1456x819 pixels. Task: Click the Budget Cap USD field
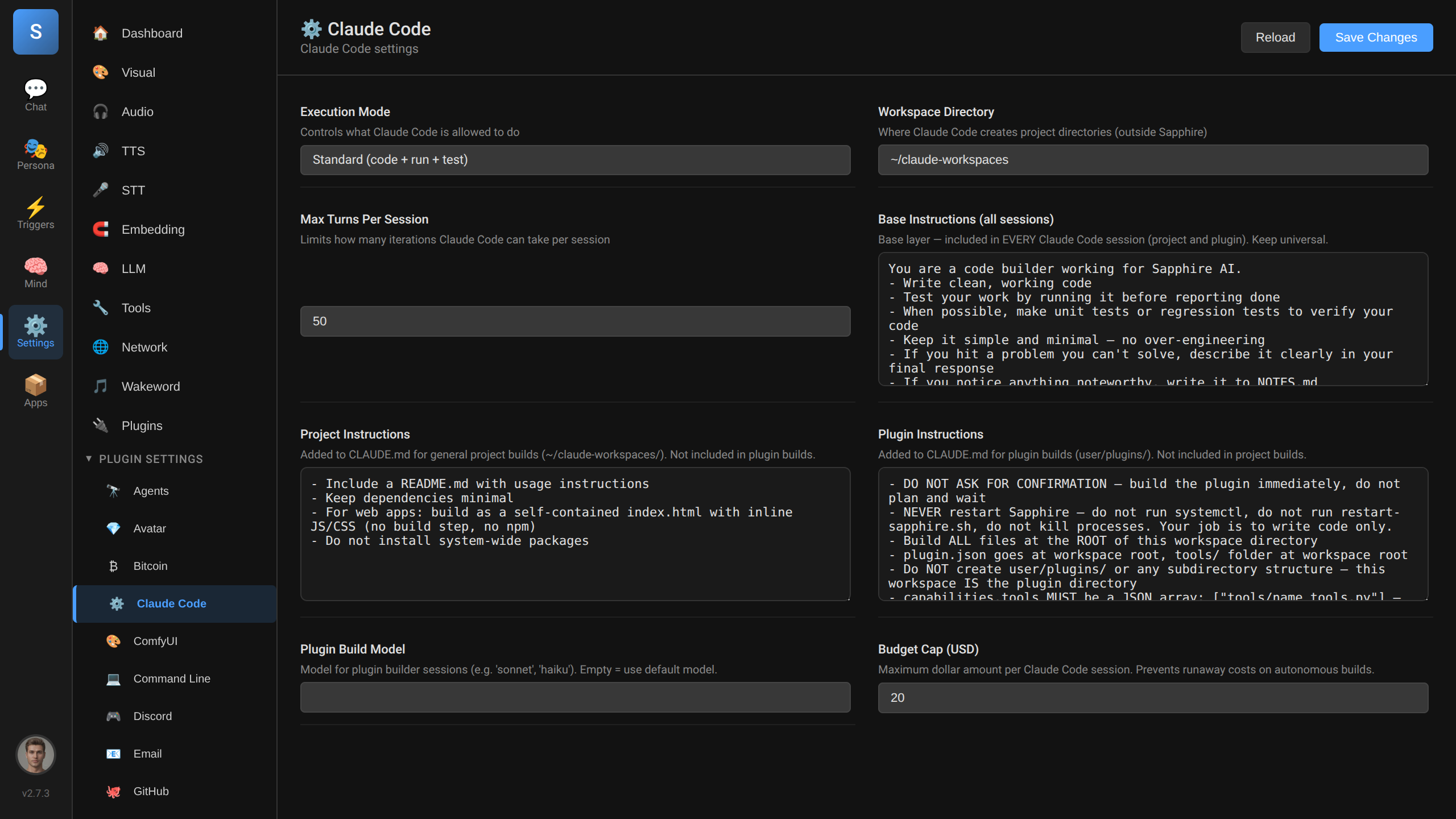point(1153,698)
